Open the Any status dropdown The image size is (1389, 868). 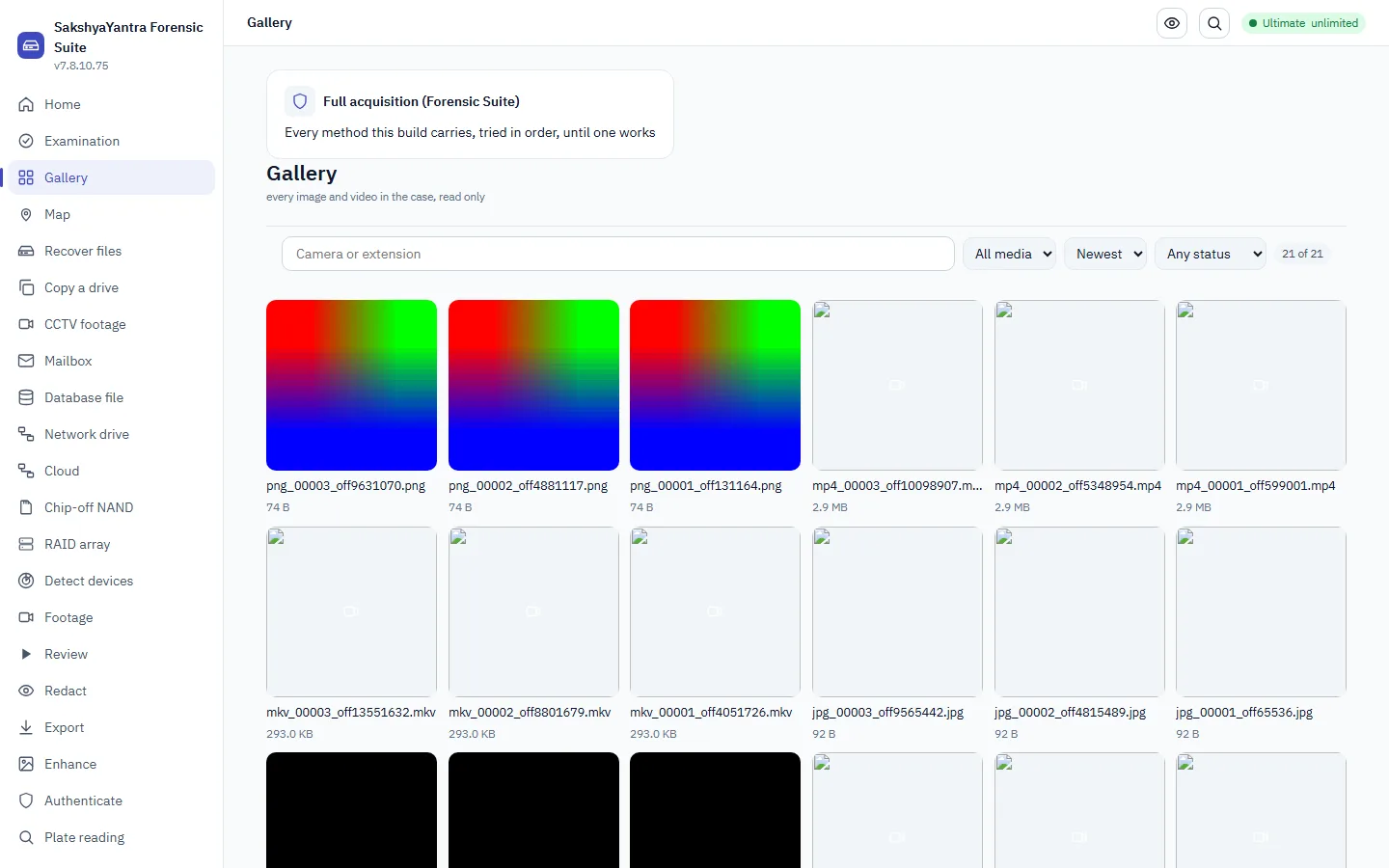pos(1211,254)
